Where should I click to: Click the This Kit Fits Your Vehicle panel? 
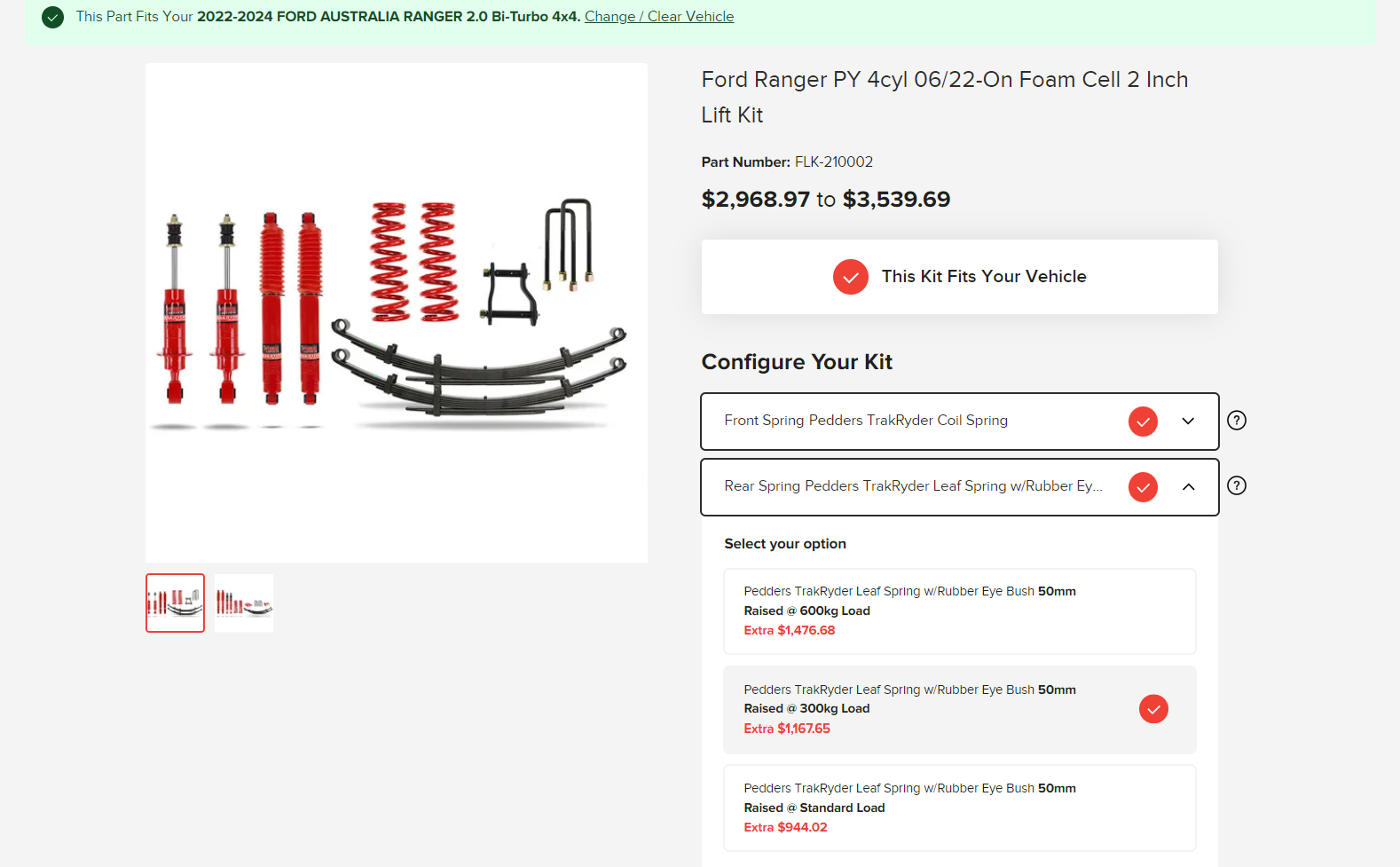(959, 277)
